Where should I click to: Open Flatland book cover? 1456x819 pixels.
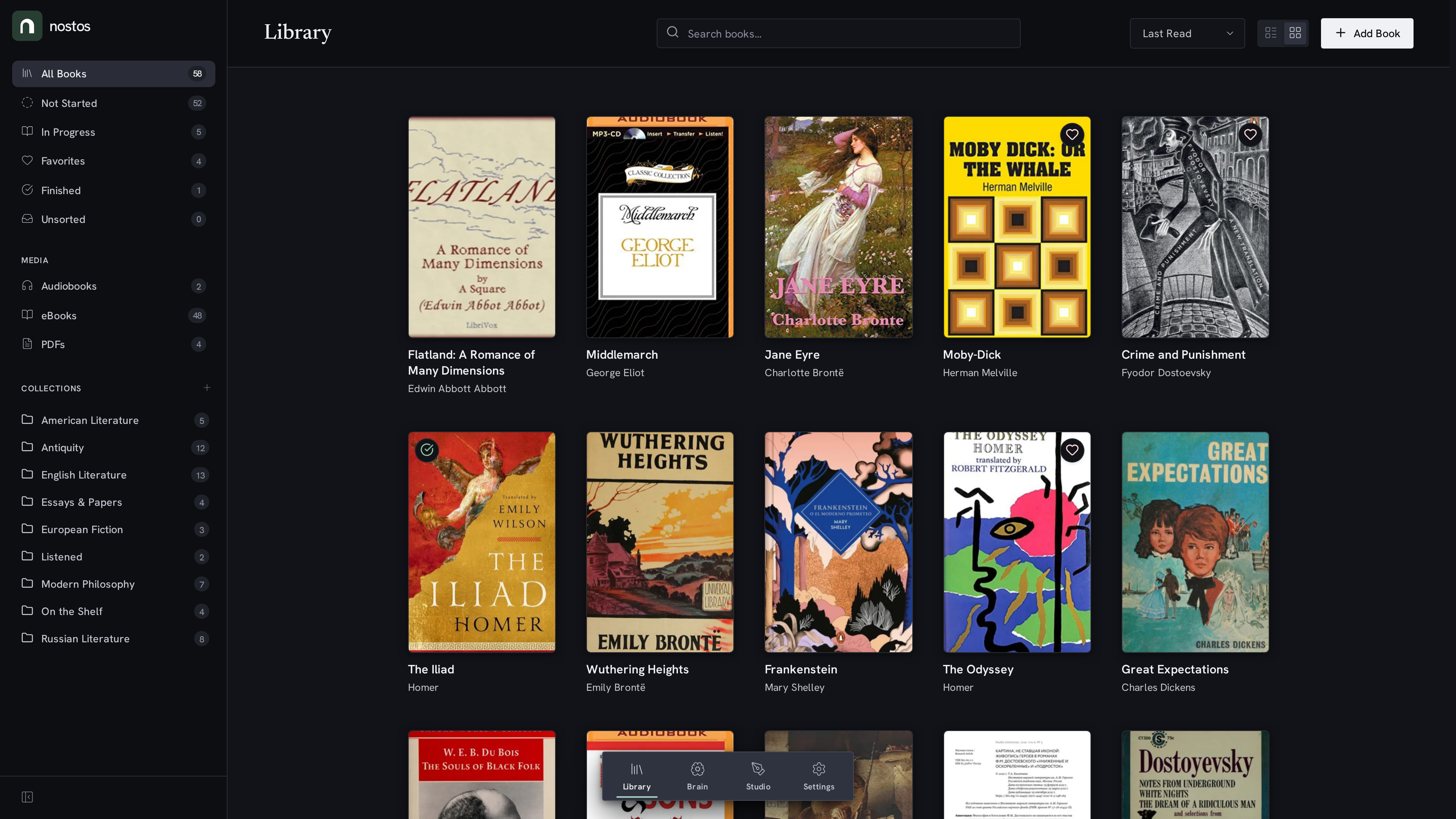pos(482,227)
